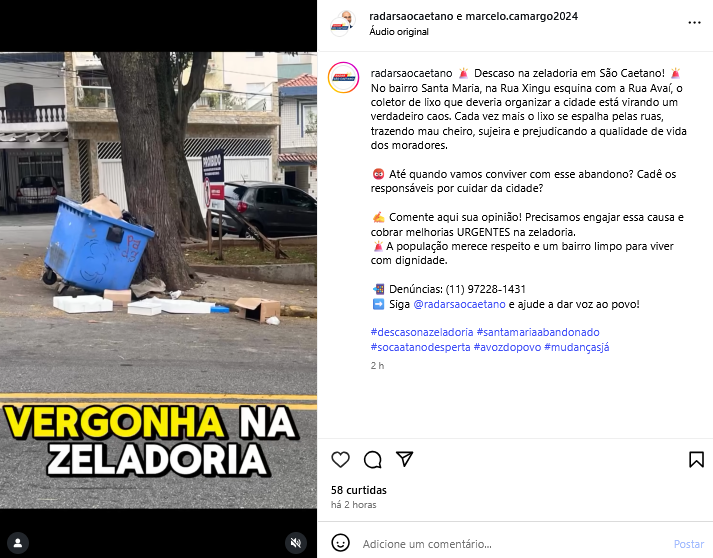
Task: Open hashtag #descasonazeladoria
Action: coord(422,332)
